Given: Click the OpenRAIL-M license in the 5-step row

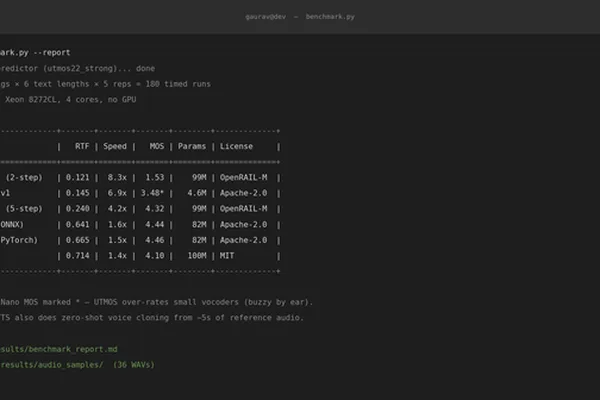Looking at the screenshot, I should point(243,209).
